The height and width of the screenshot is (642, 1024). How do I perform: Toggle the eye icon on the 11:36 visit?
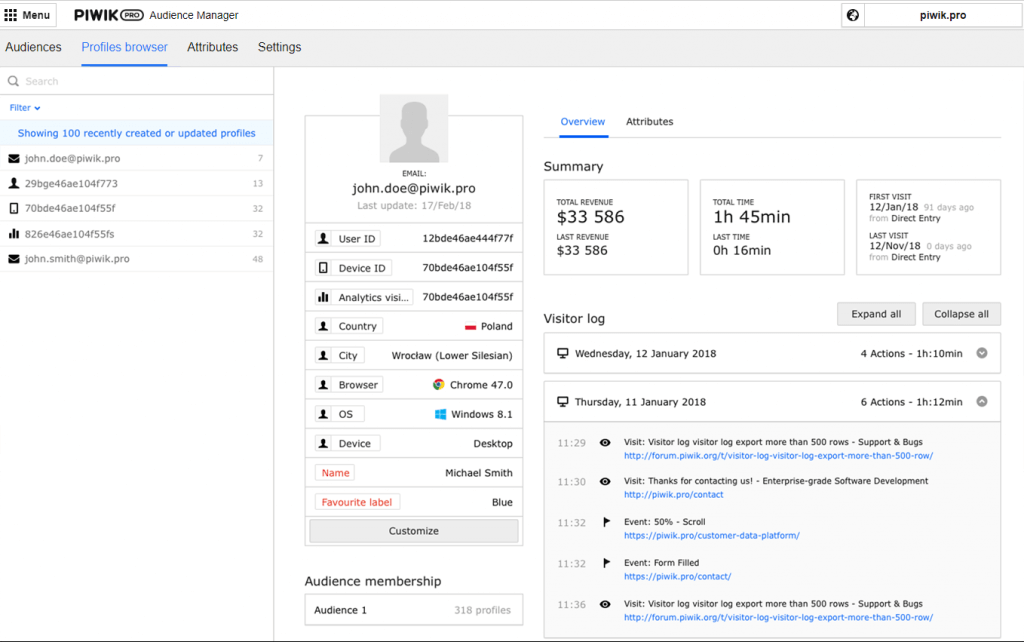click(x=604, y=603)
